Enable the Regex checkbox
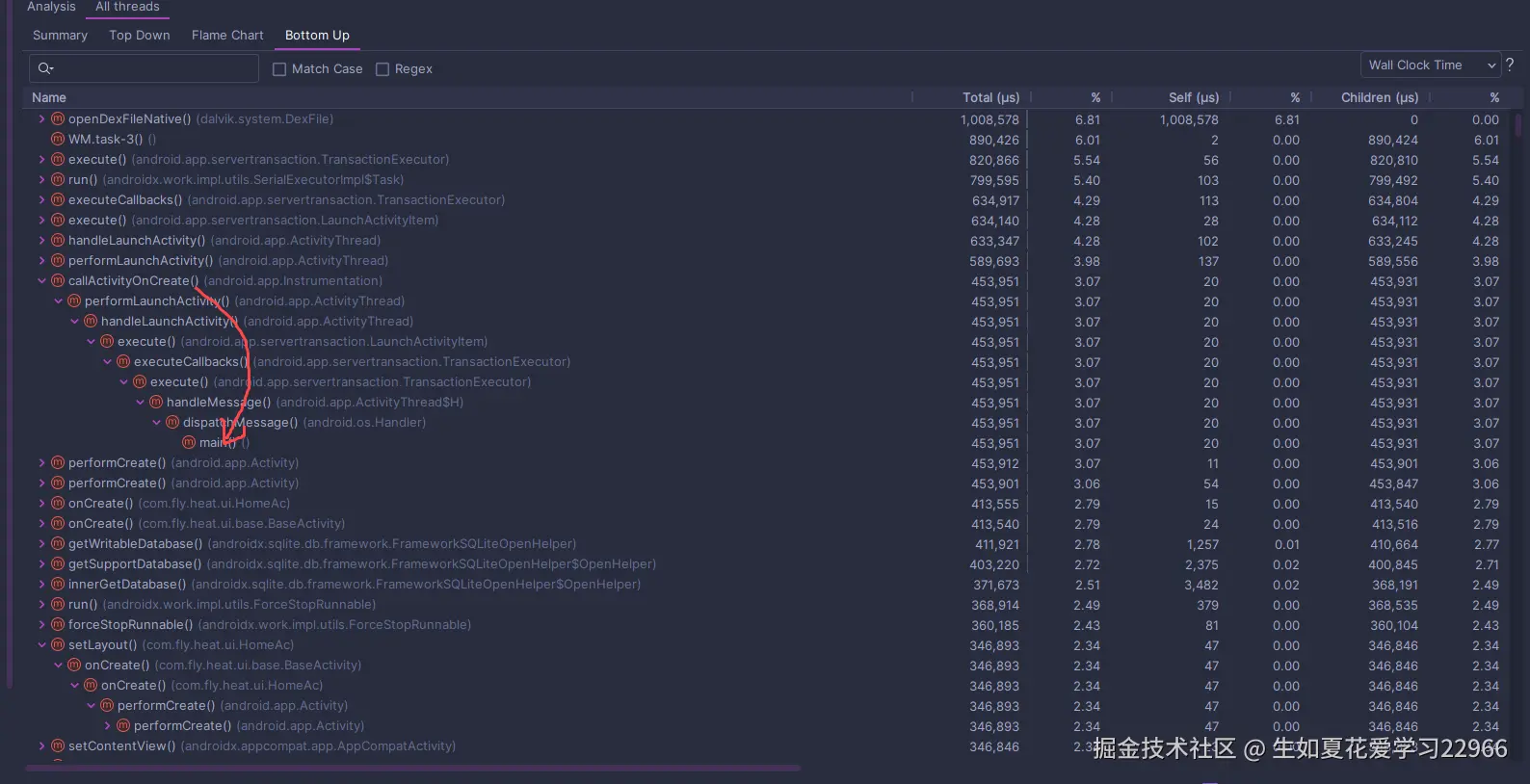 pyautogui.click(x=382, y=69)
